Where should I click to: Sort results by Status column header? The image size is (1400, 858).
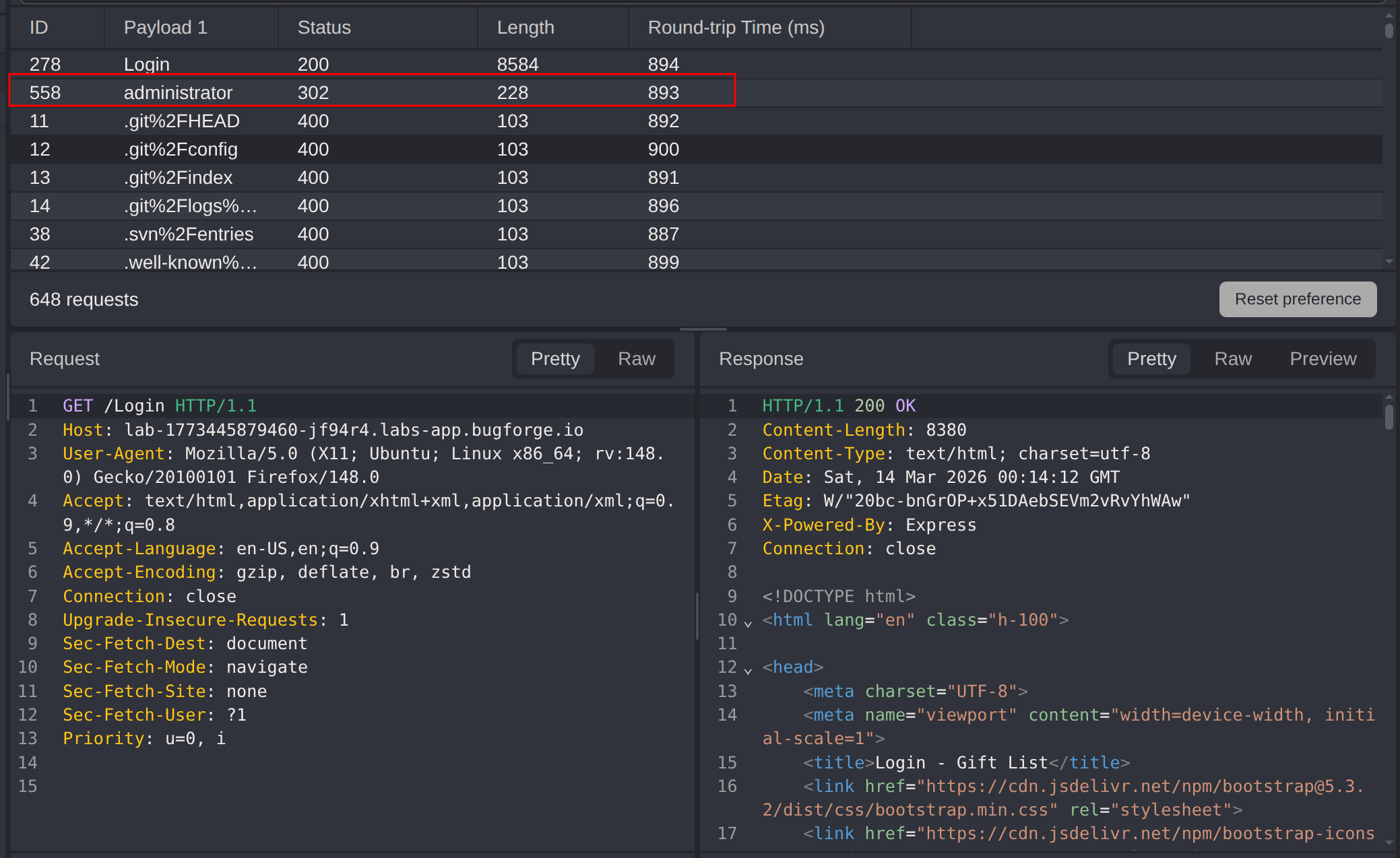[324, 28]
